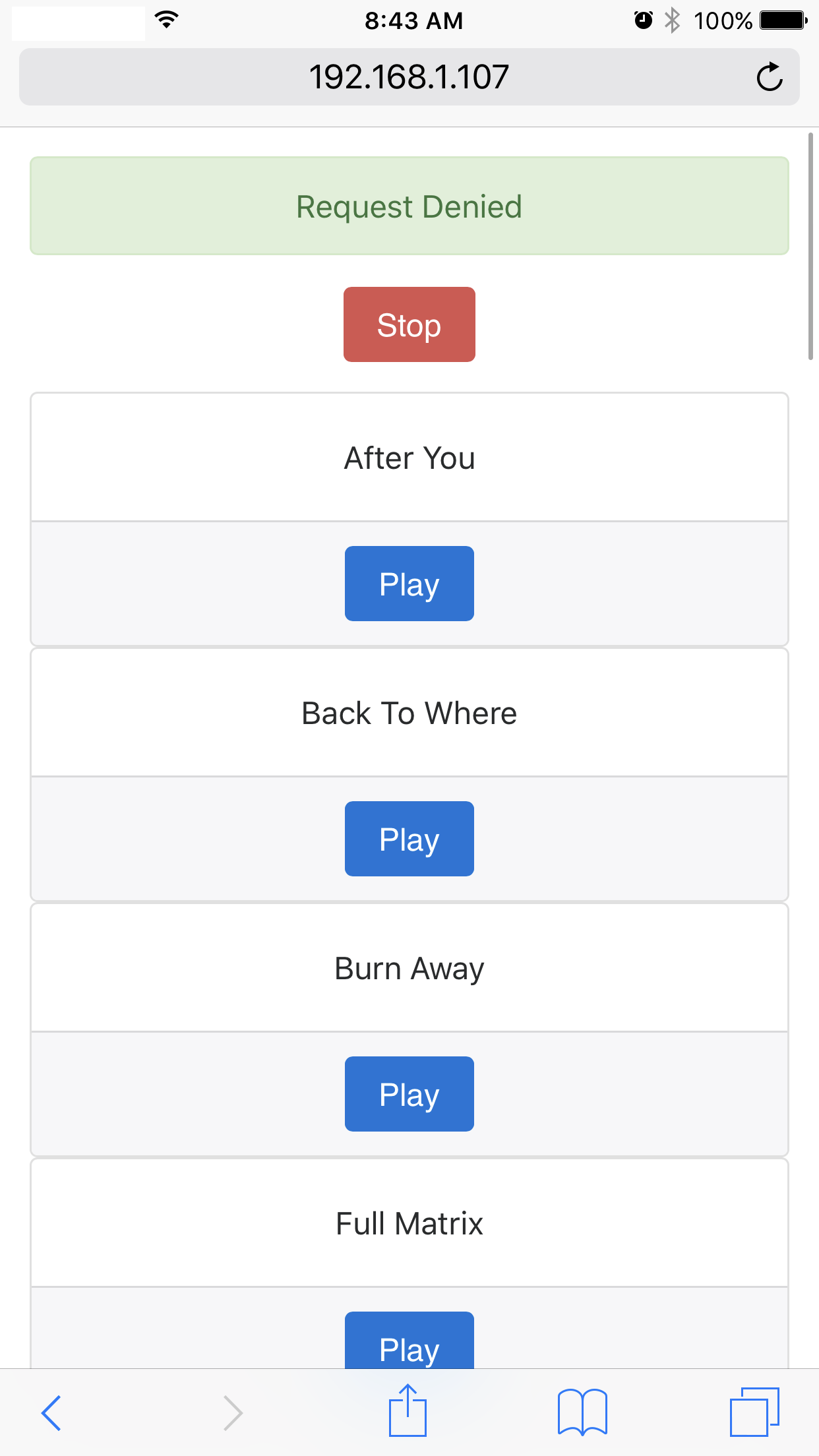Screen dimensions: 819x1456
Task: Play the After You sequence
Action: [x=409, y=584]
